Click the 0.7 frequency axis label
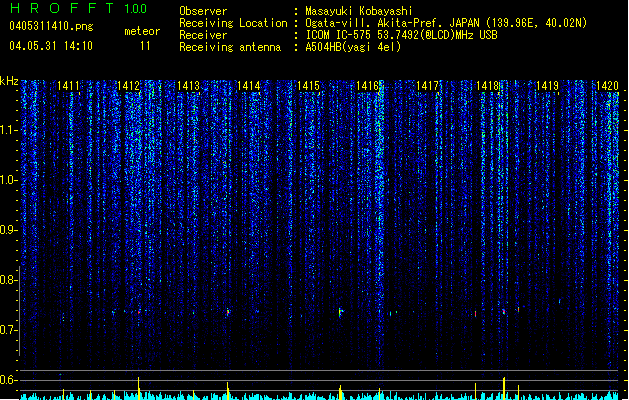 (8, 330)
